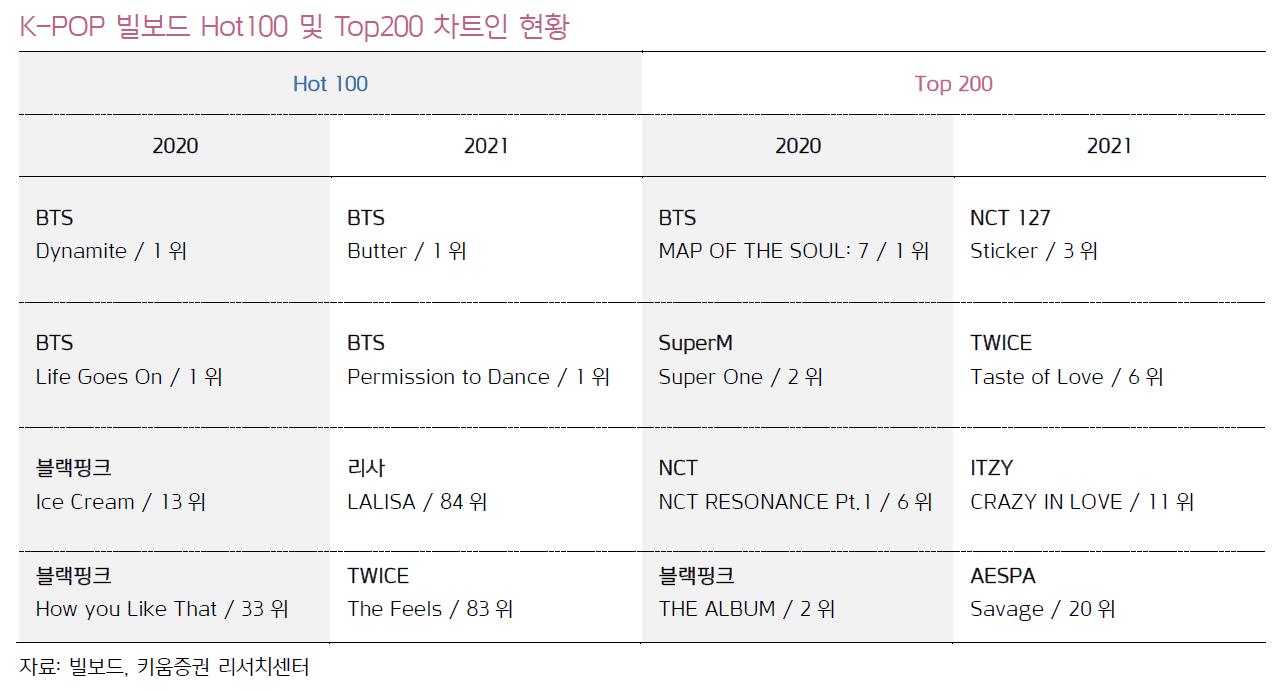Select the table title about K-POP Billboard
The height and width of the screenshot is (691, 1280).
294,26
